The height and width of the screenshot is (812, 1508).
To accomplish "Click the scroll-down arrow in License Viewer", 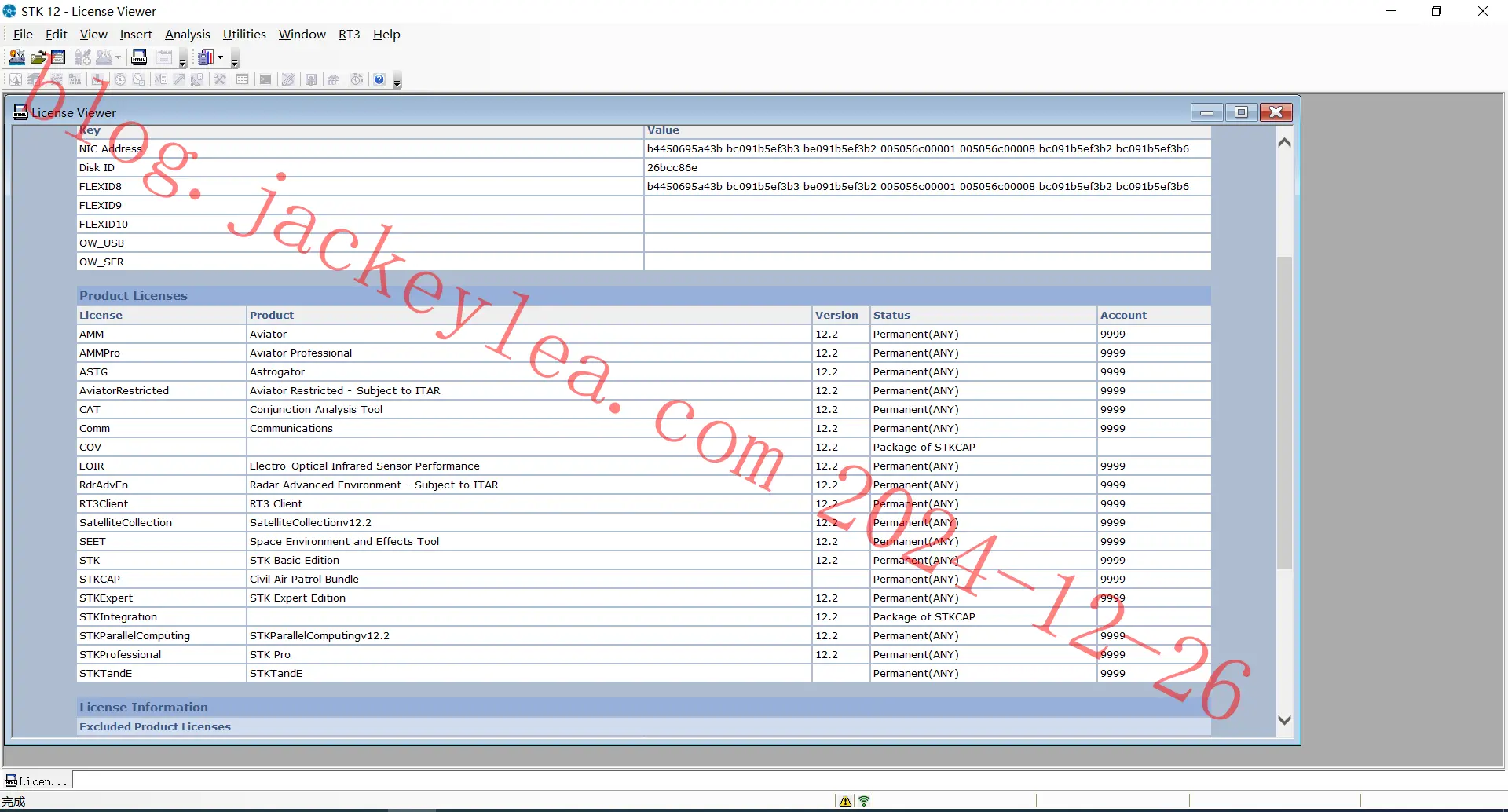I will 1284,720.
